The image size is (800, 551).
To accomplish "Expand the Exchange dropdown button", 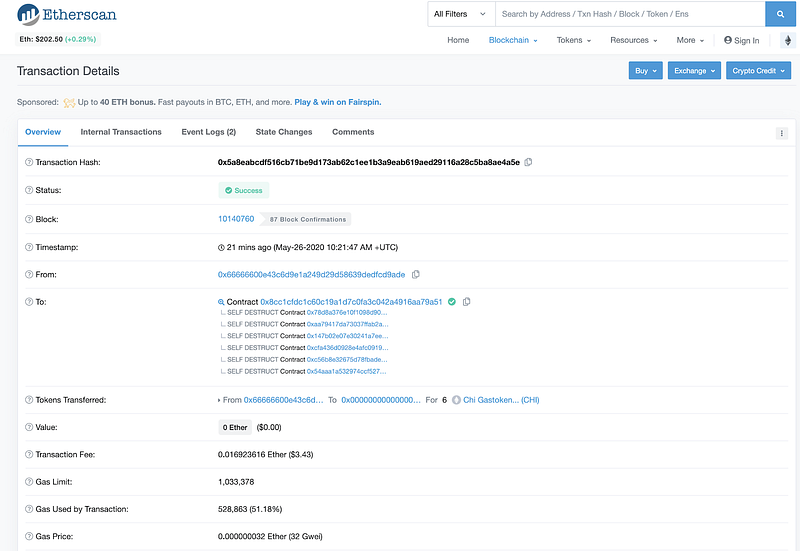I will tap(694, 71).
